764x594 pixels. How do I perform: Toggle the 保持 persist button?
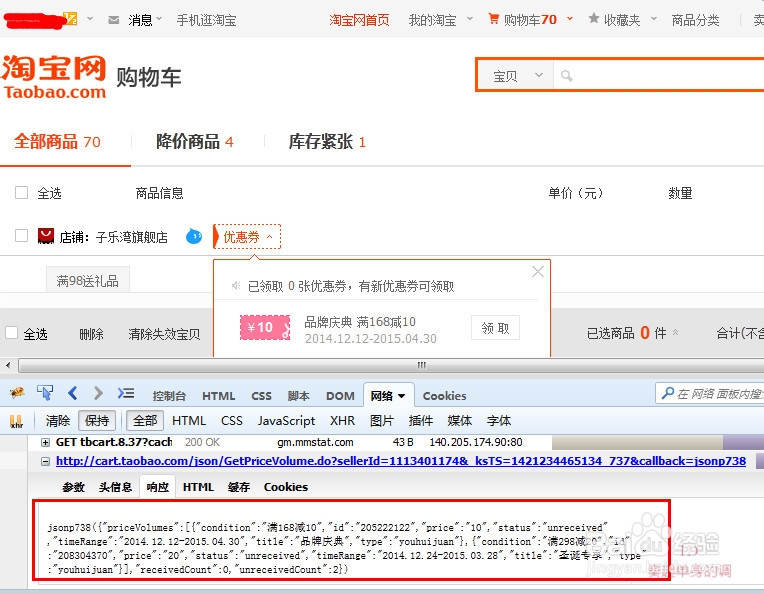coord(97,421)
